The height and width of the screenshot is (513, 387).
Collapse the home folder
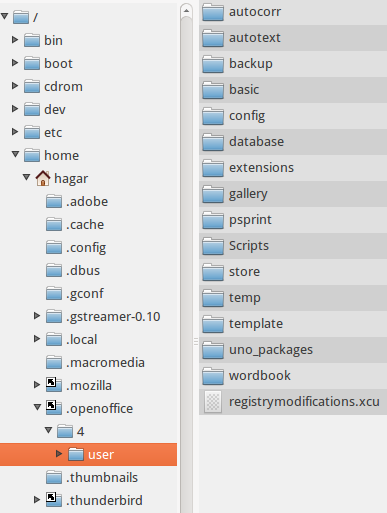[x=15, y=154]
